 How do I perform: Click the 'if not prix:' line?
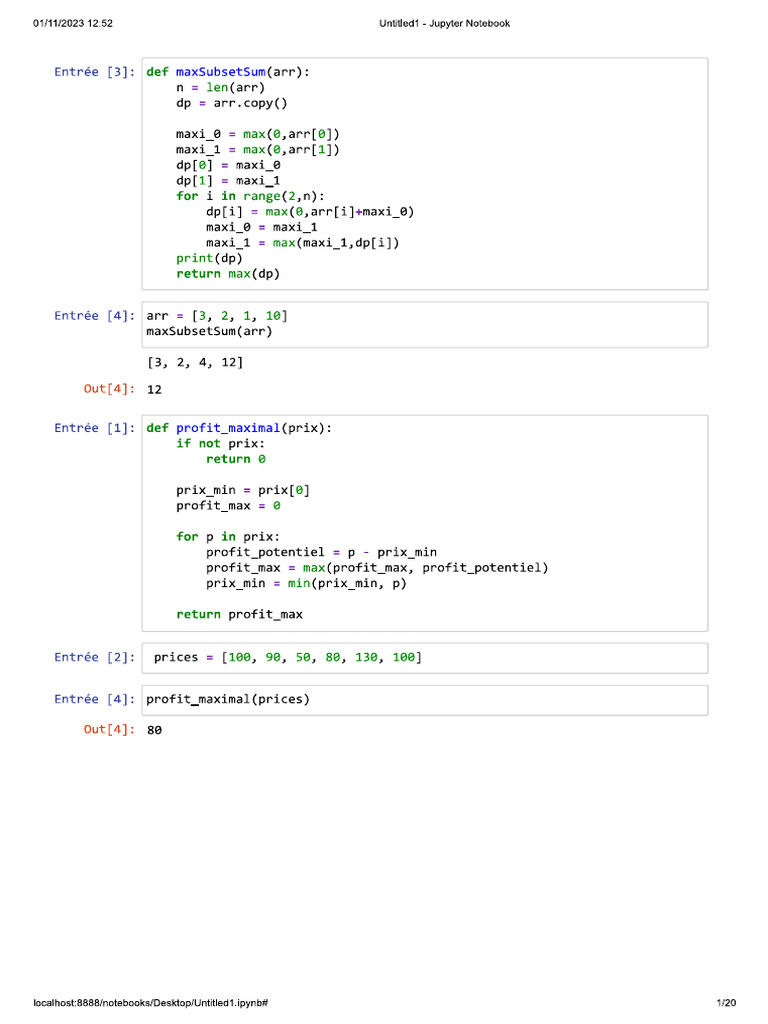[x=220, y=443]
